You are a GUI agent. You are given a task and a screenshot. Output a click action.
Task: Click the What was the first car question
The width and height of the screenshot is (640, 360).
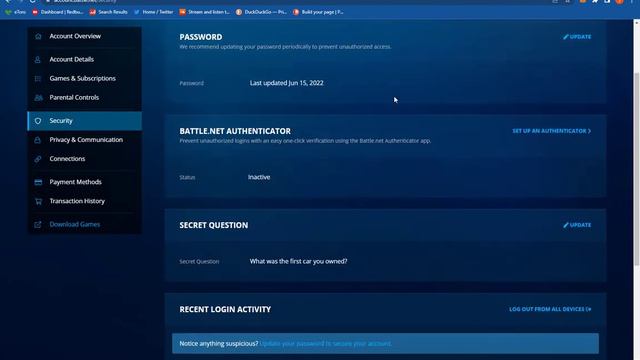(x=298, y=261)
